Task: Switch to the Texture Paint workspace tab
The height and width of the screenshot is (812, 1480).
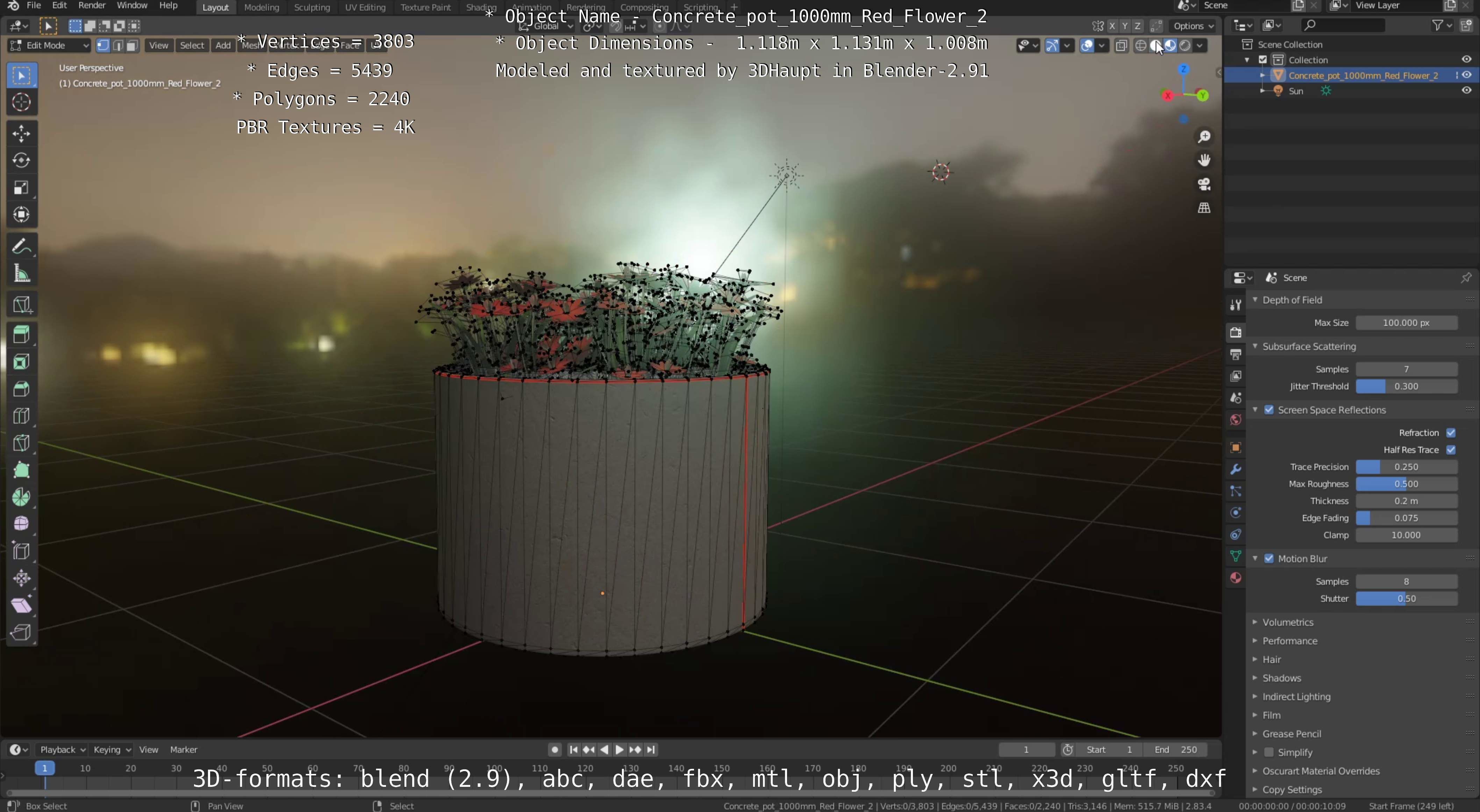Action: [x=425, y=7]
